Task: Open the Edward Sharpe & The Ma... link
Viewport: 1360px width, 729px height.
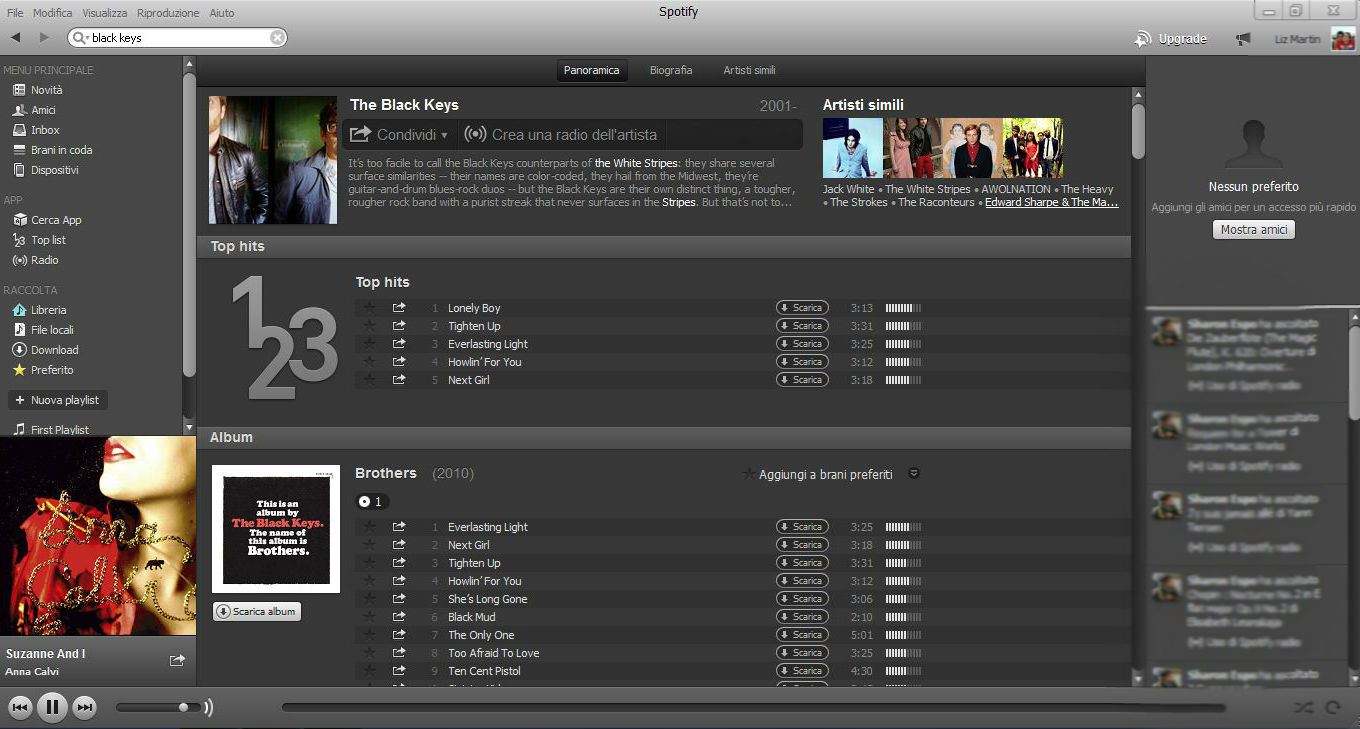Action: pyautogui.click(x=1052, y=202)
